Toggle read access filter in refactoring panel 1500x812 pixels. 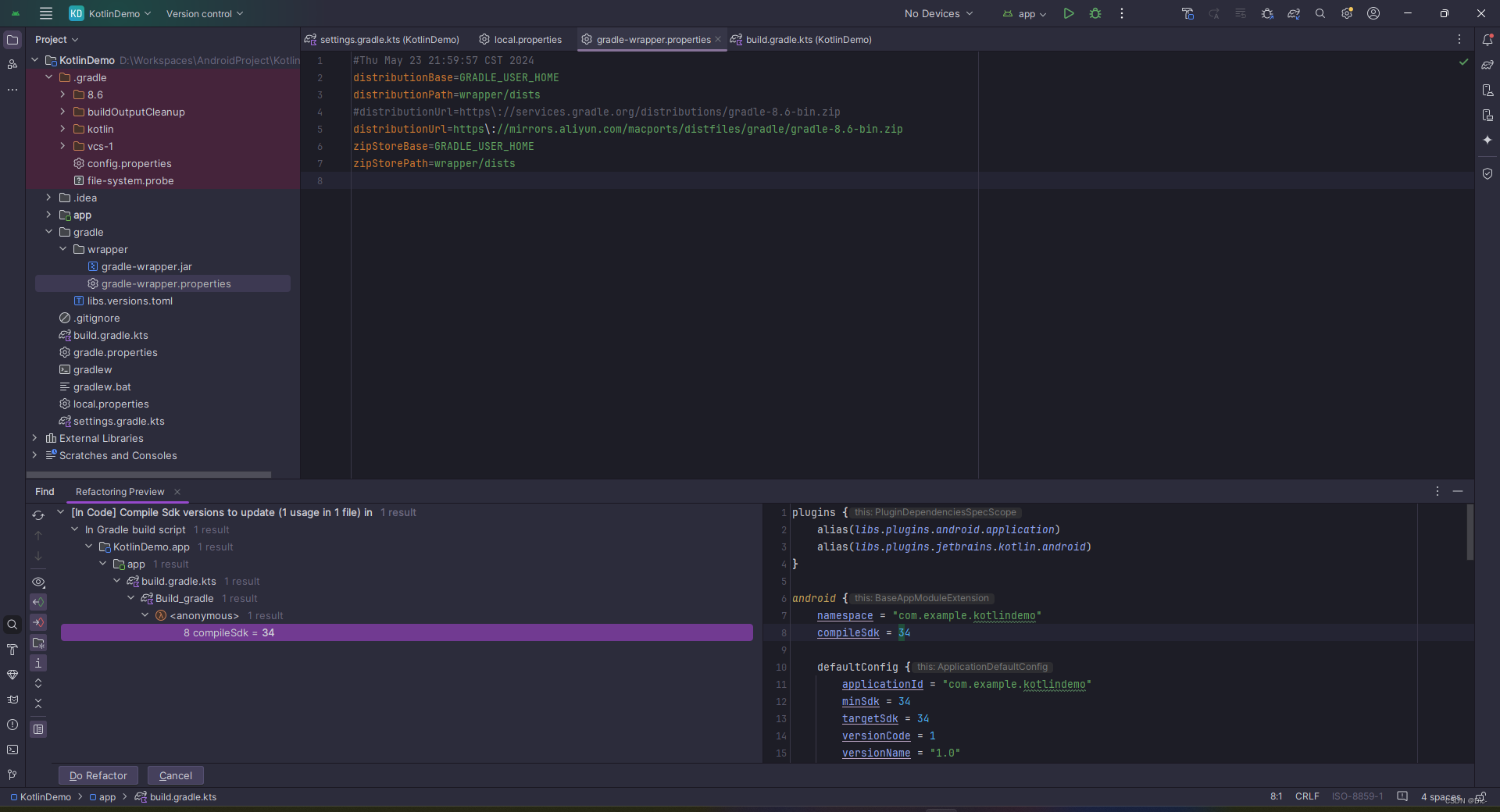point(38,602)
